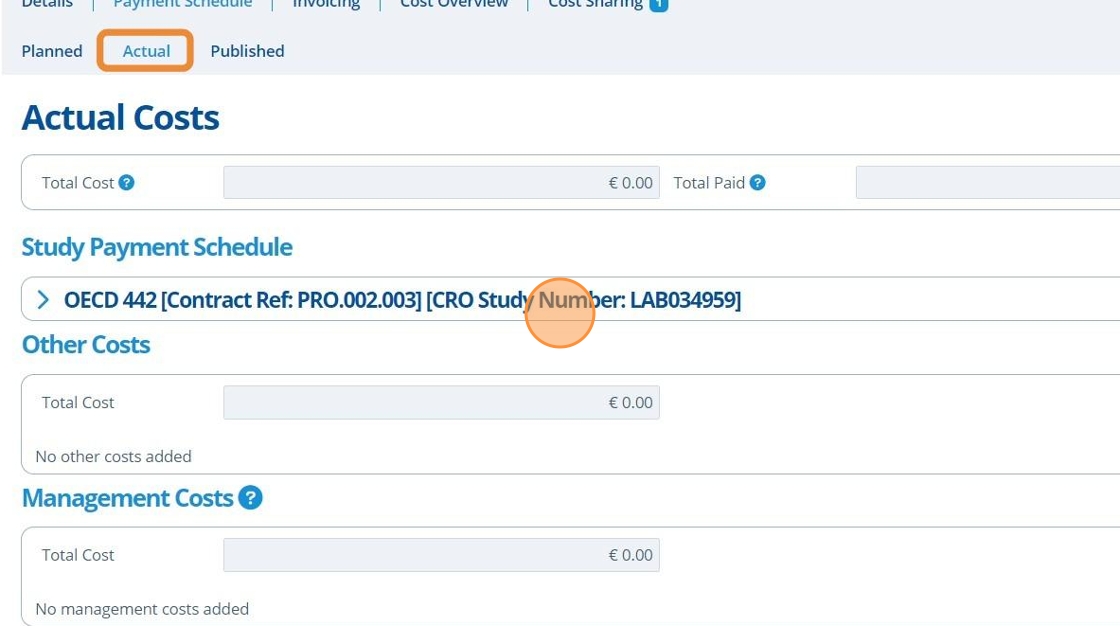Viewport: 1120px width, 626px height.
Task: Go to the Details tab
Action: [x=47, y=4]
